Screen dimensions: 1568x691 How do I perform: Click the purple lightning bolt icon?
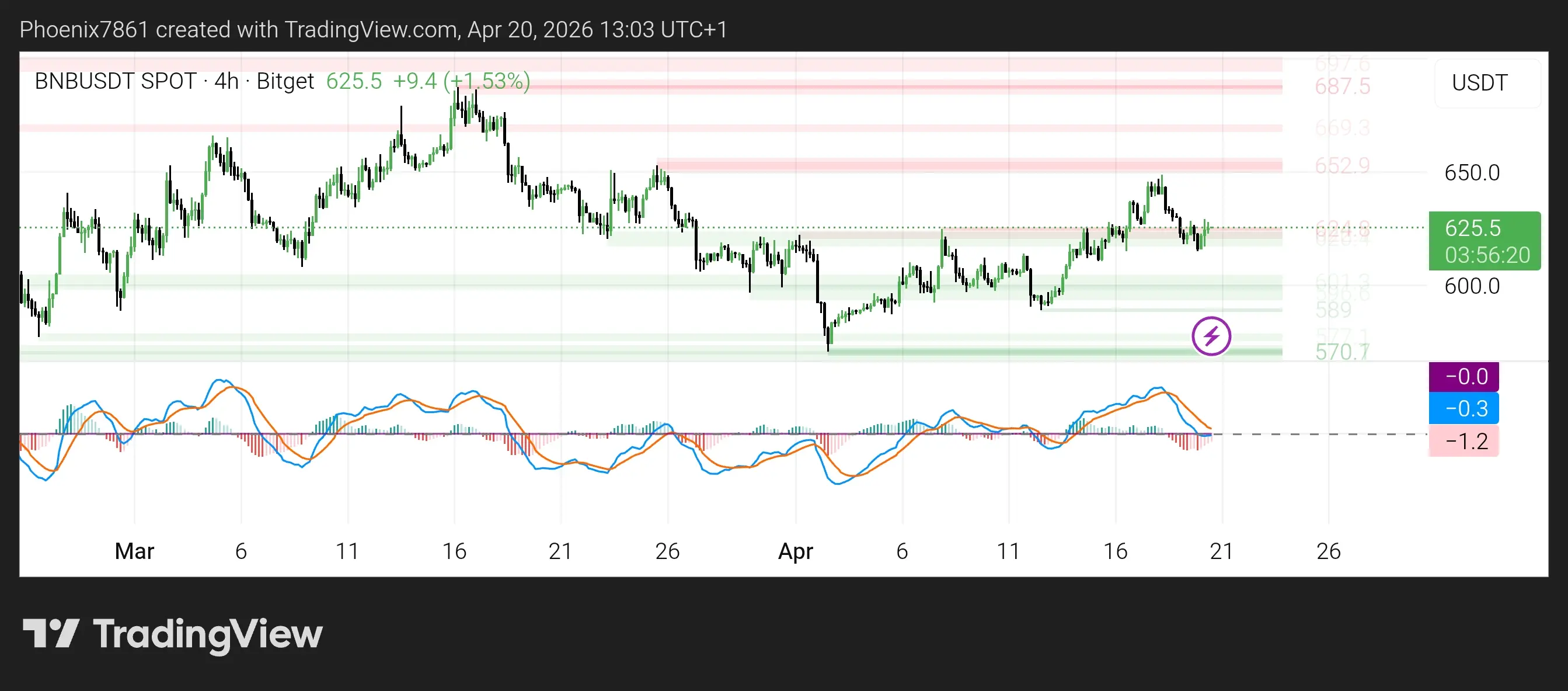point(1211,336)
